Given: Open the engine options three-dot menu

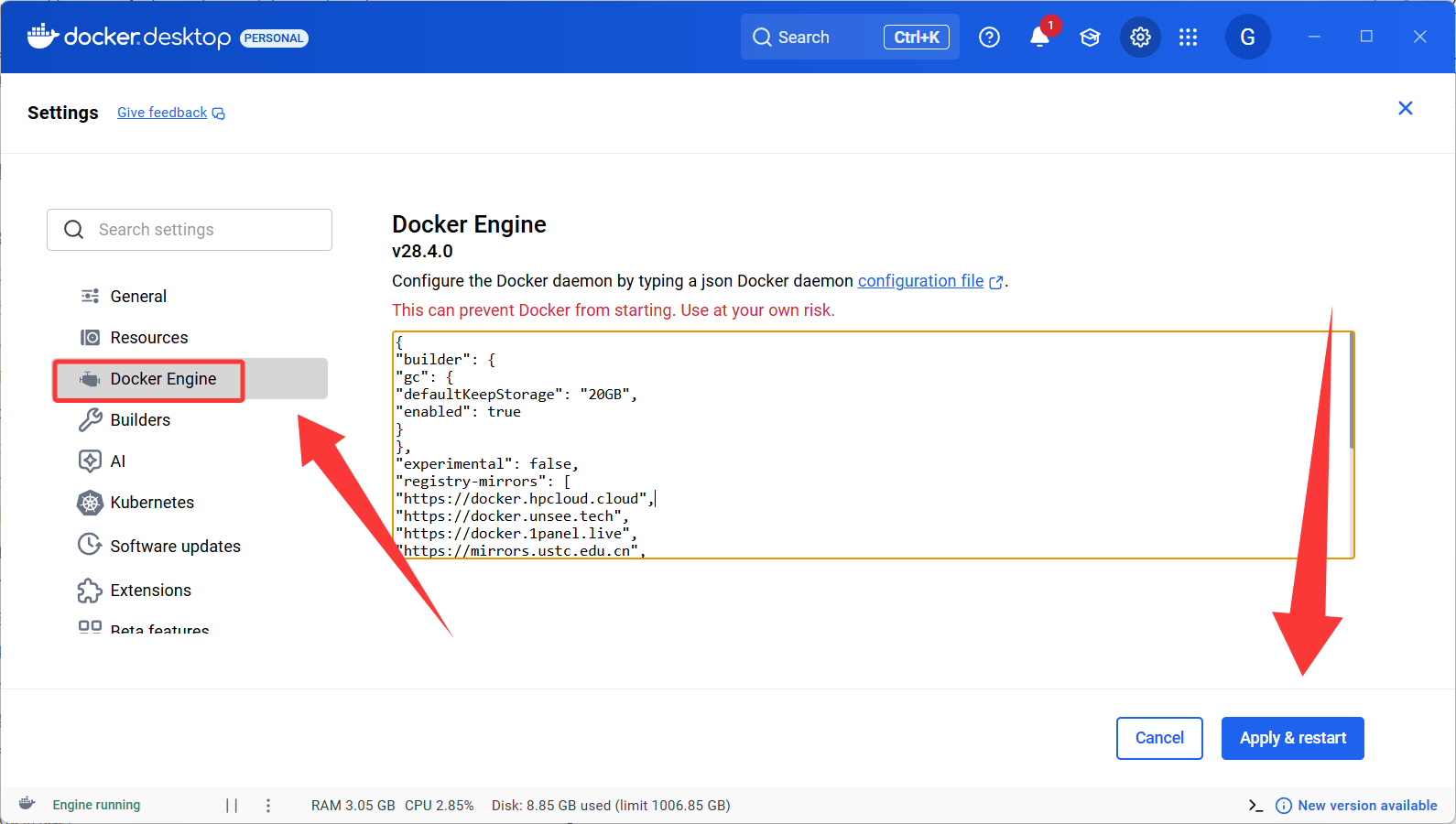Looking at the screenshot, I should tap(268, 806).
